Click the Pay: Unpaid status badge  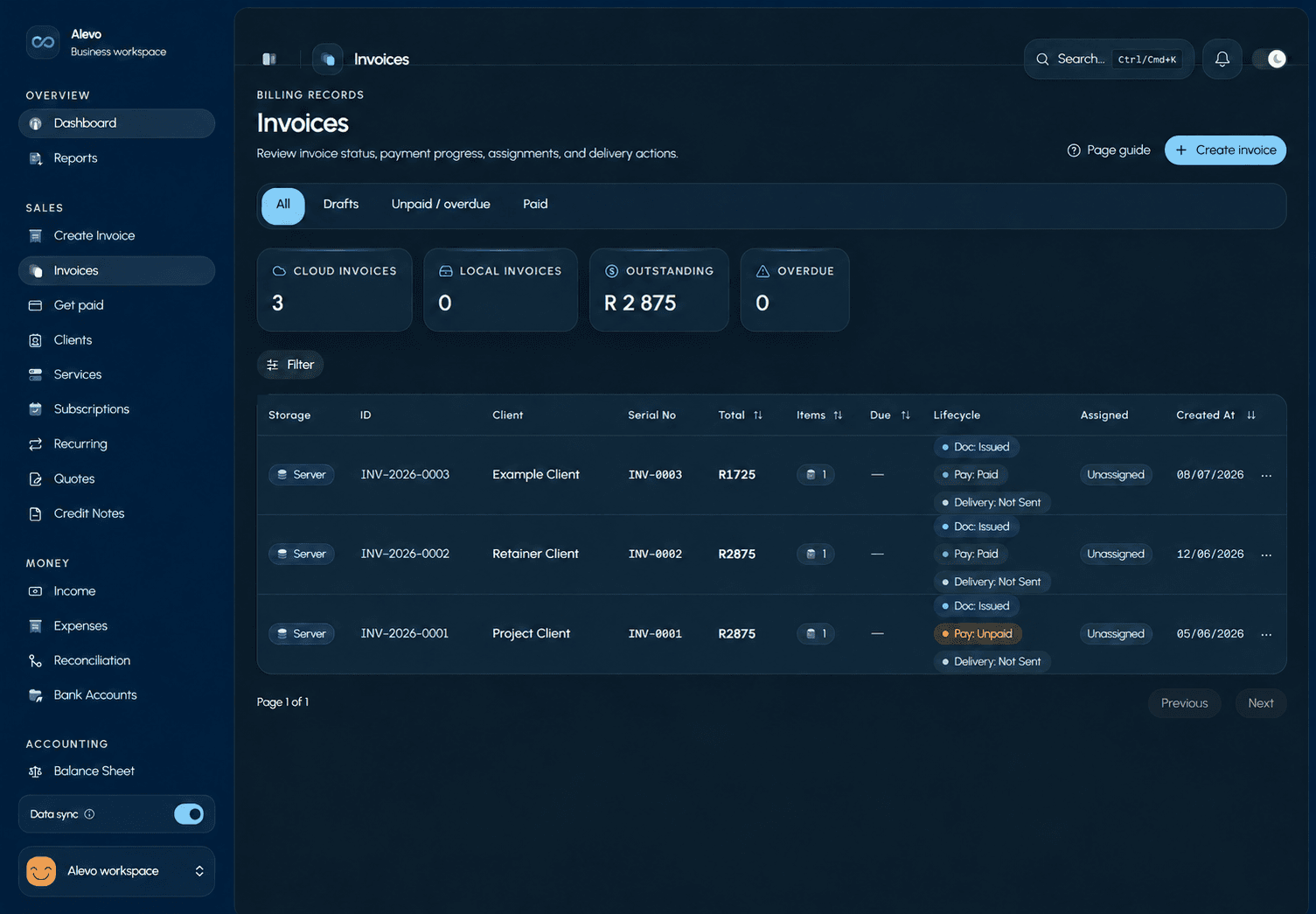(x=978, y=634)
